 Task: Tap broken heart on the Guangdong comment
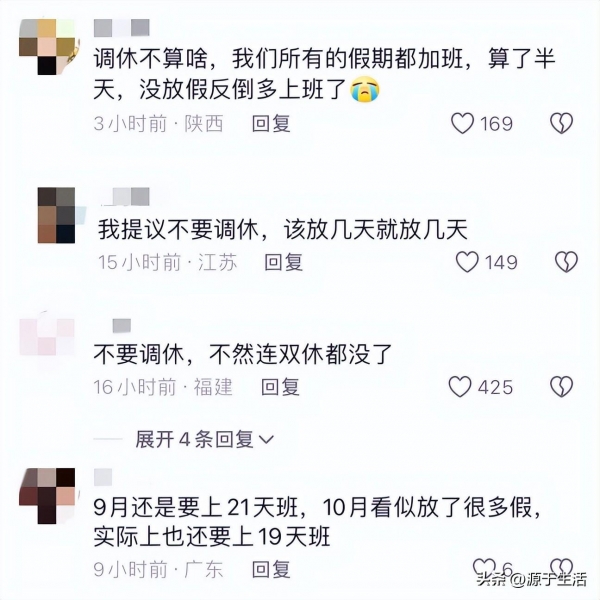click(x=561, y=567)
